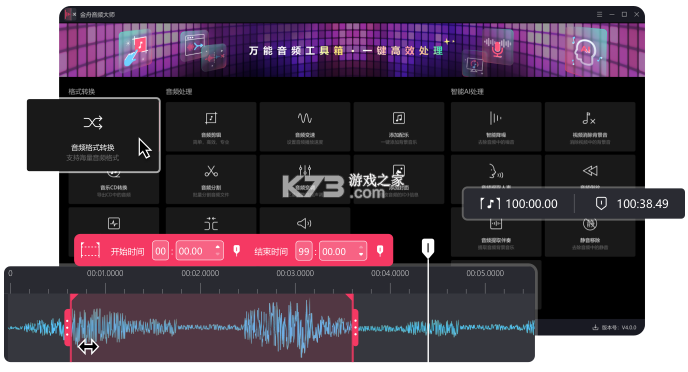This screenshot has height=372, width=688.
Task: Open the equalizer sliders tool tile
Action: tap(305, 179)
